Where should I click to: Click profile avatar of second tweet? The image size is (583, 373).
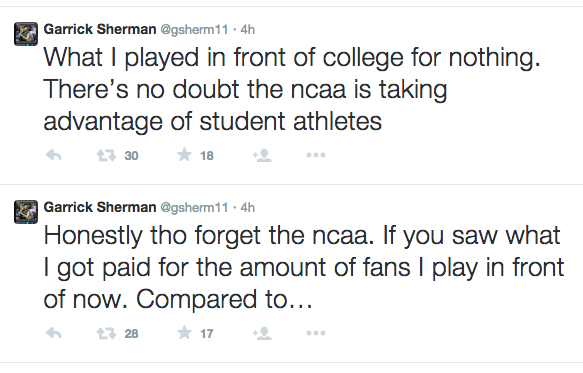point(26,212)
